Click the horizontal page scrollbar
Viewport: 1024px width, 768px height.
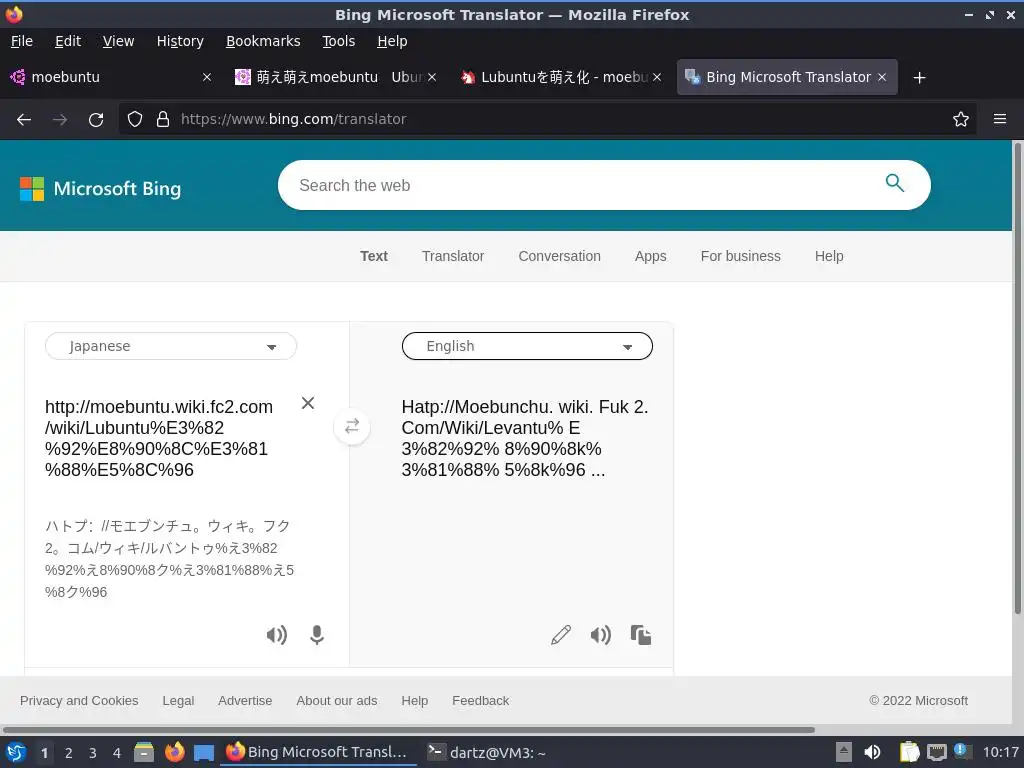point(408,729)
